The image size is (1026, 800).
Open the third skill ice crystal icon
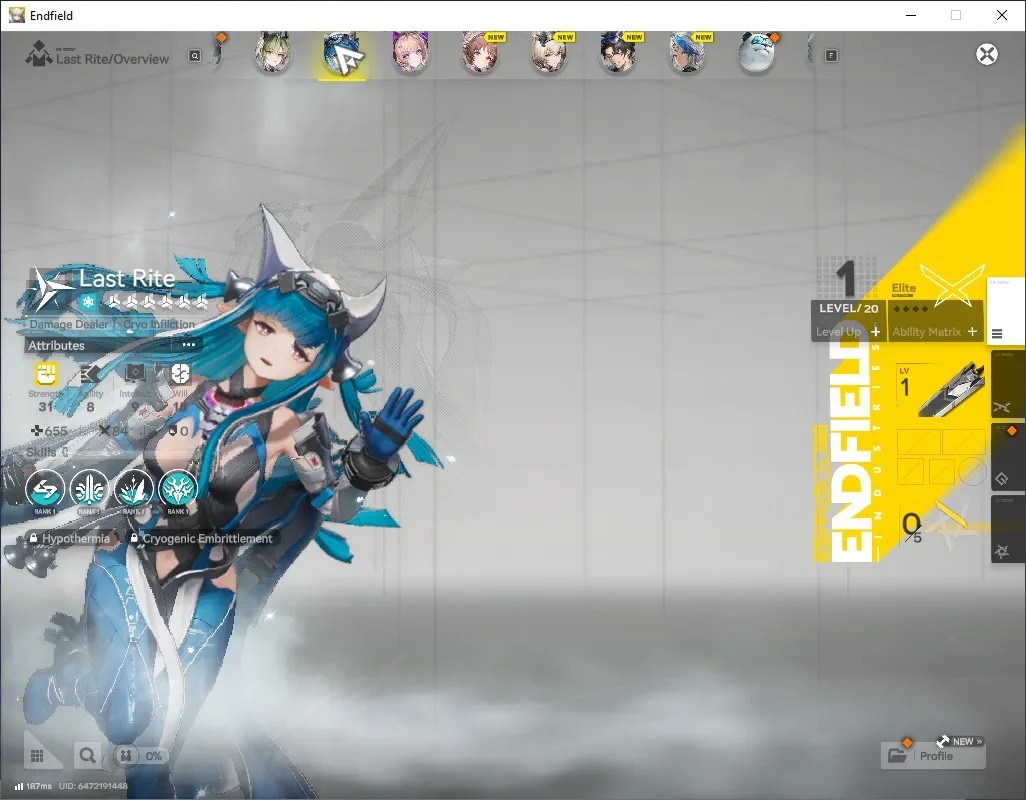pyautogui.click(x=134, y=489)
